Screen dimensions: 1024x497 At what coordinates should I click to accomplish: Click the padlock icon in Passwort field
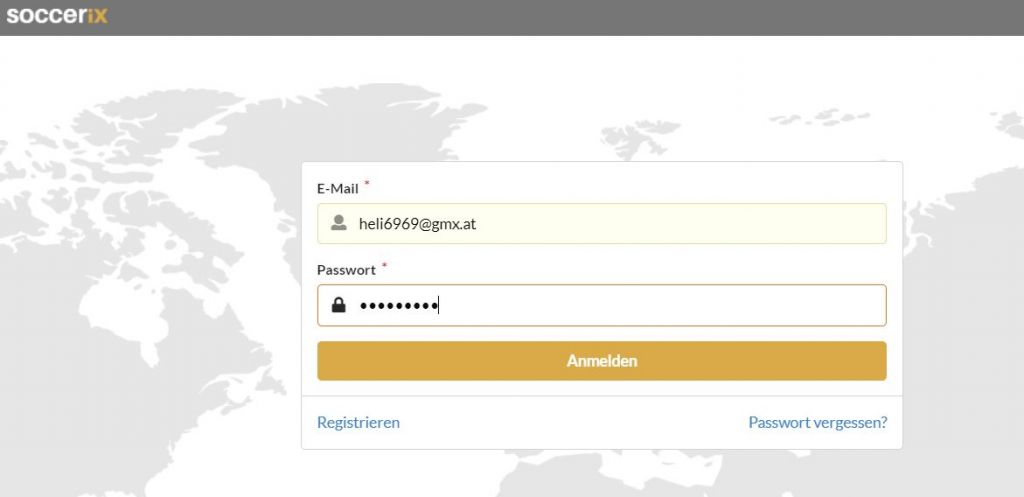(x=338, y=305)
